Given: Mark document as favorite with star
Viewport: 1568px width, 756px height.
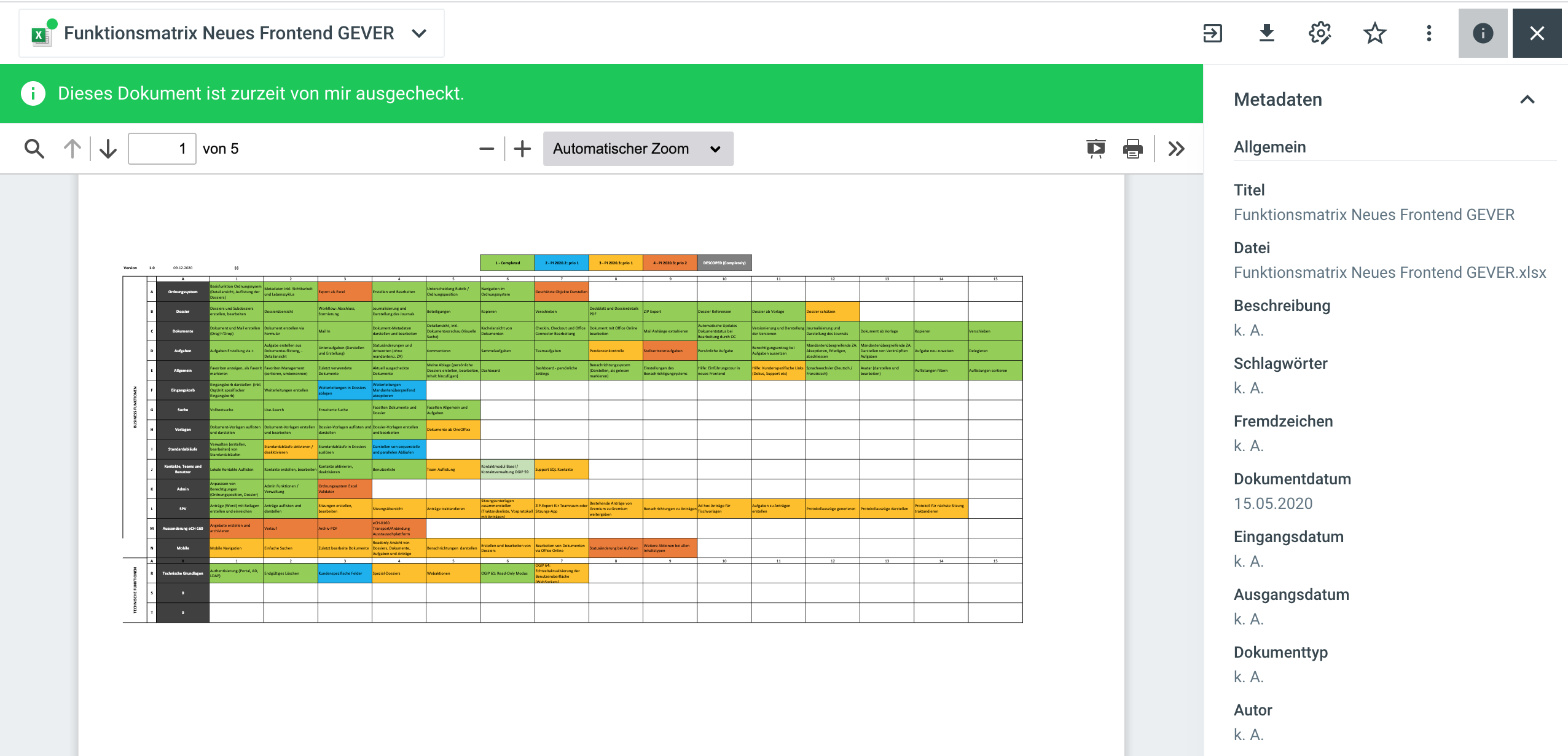Looking at the screenshot, I should coord(1374,33).
